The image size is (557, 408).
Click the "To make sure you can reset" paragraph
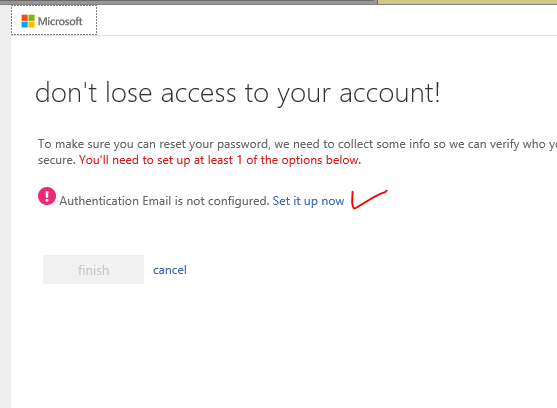[297, 152]
